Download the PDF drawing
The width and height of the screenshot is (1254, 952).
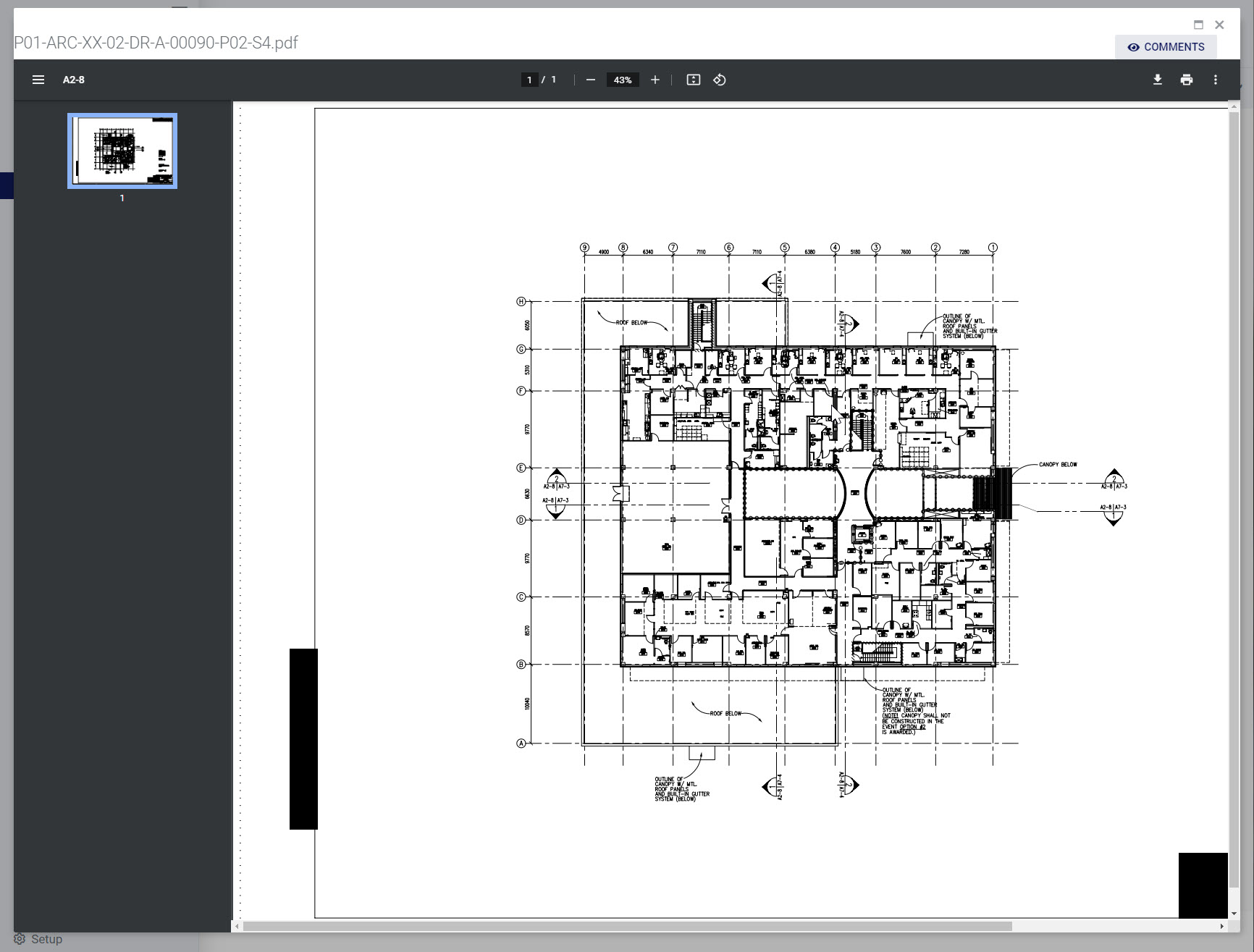[1157, 80]
